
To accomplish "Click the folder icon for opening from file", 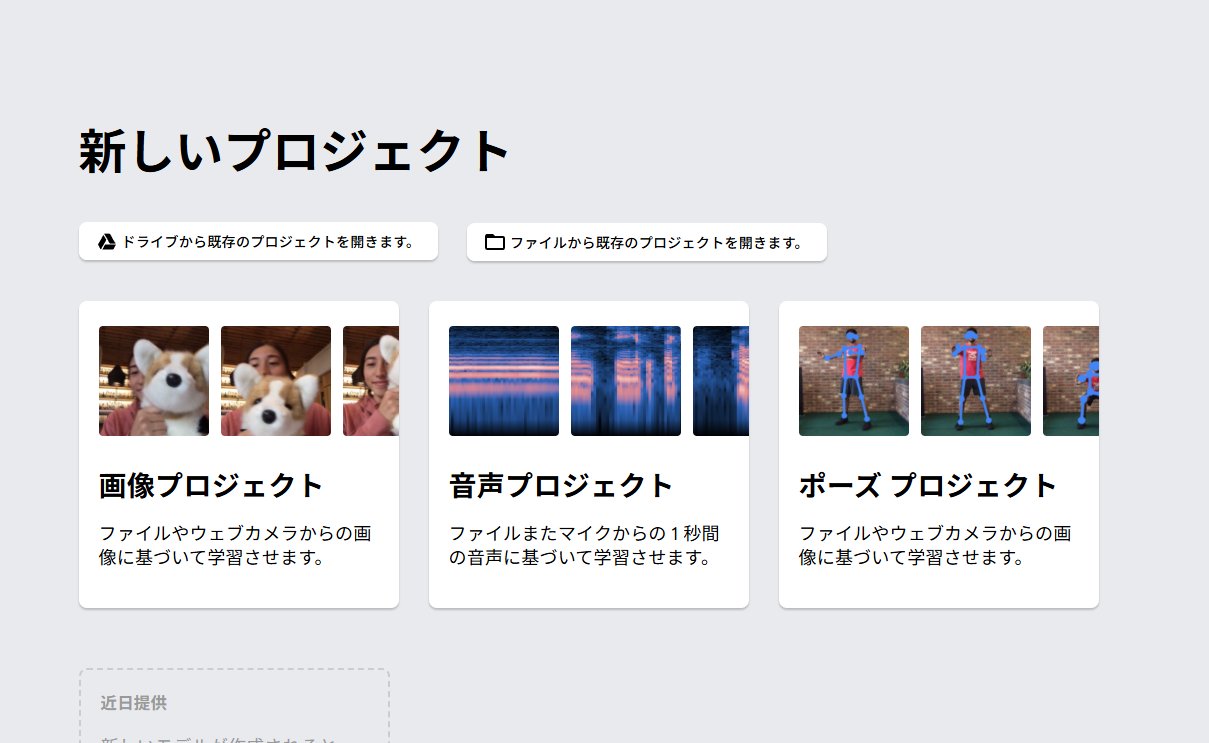I will coord(495,242).
